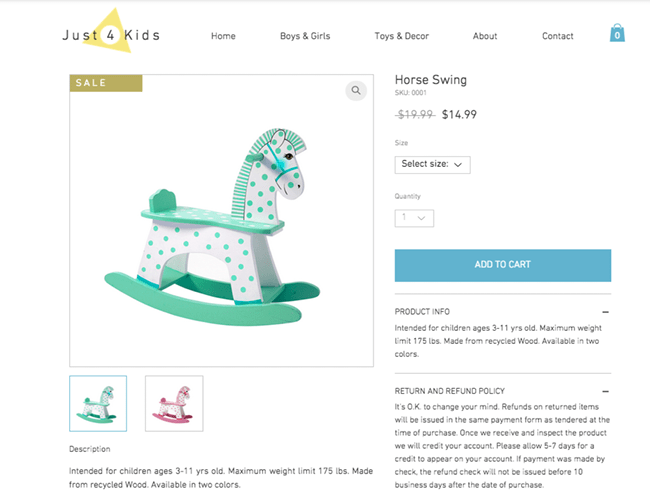Collapse Product Info with minus icon
This screenshot has height=500, width=650.
click(605, 312)
